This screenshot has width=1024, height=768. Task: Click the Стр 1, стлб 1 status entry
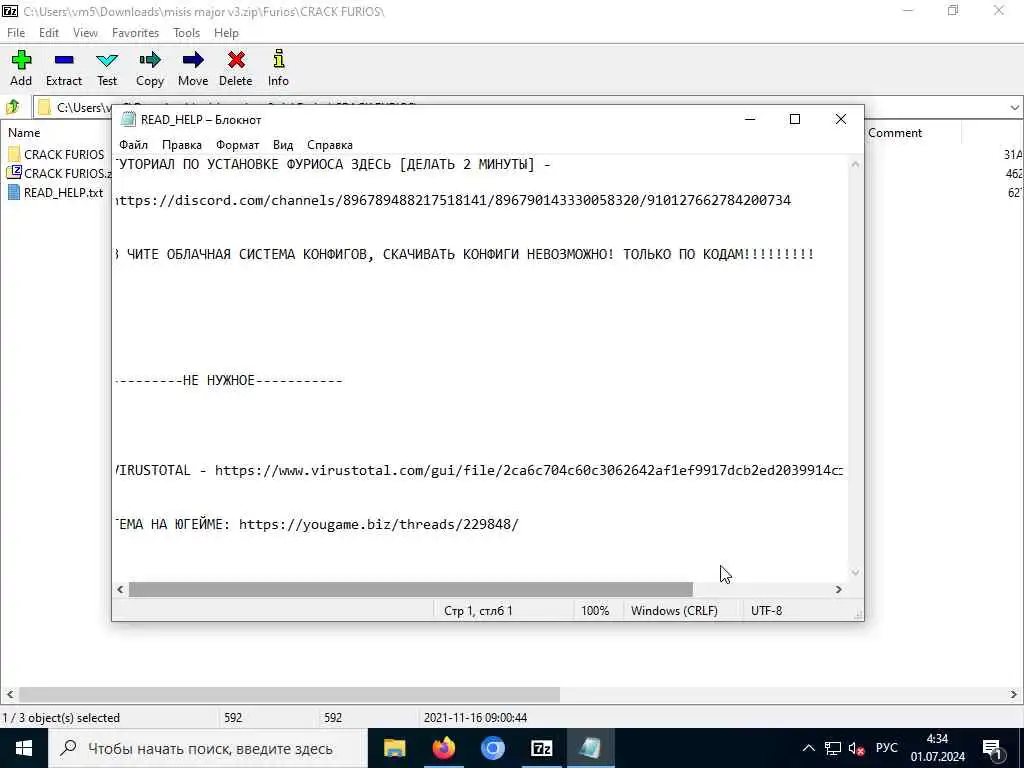click(x=478, y=611)
